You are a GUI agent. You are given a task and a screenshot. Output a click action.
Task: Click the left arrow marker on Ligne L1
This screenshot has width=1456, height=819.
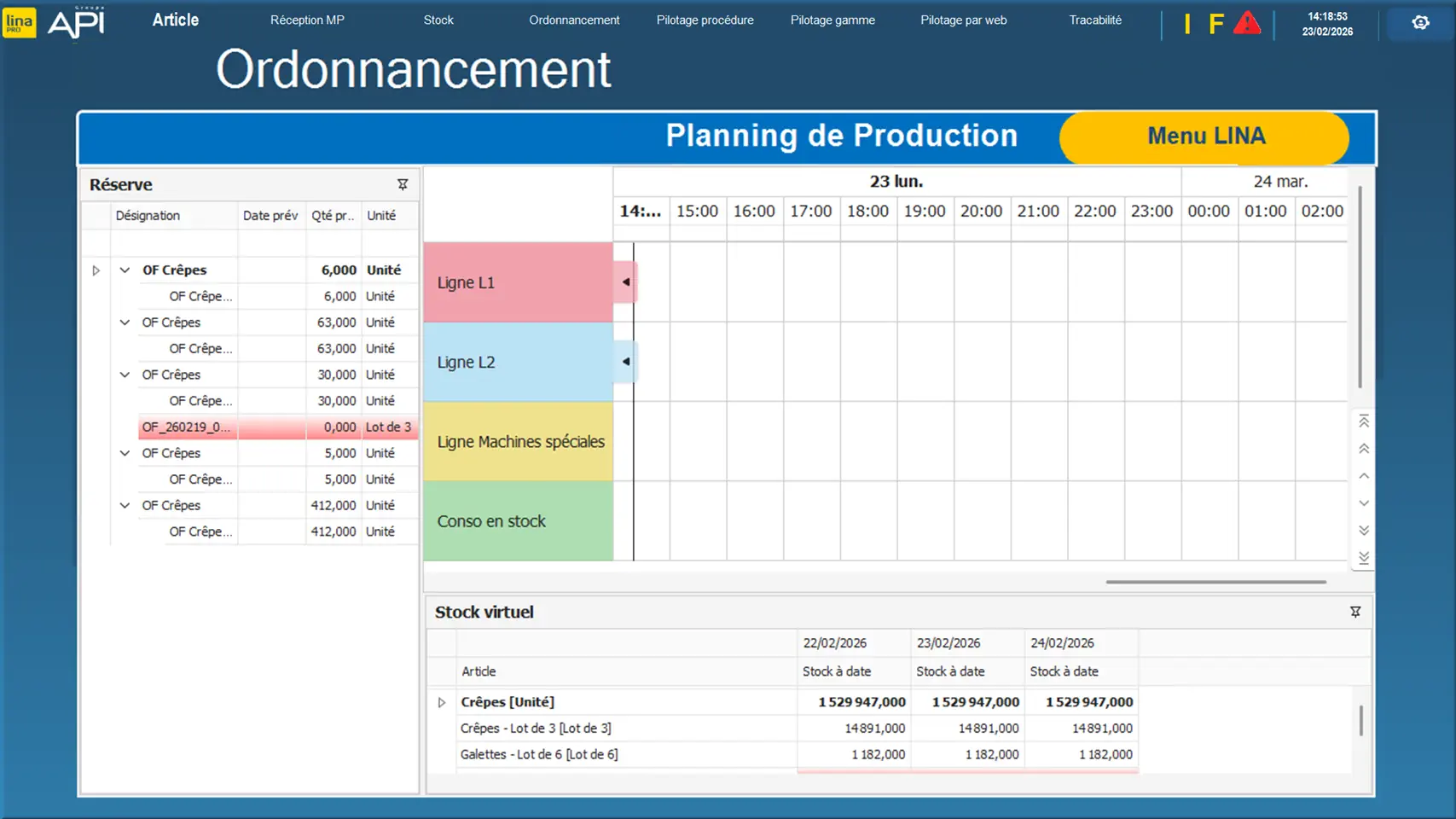pos(626,282)
